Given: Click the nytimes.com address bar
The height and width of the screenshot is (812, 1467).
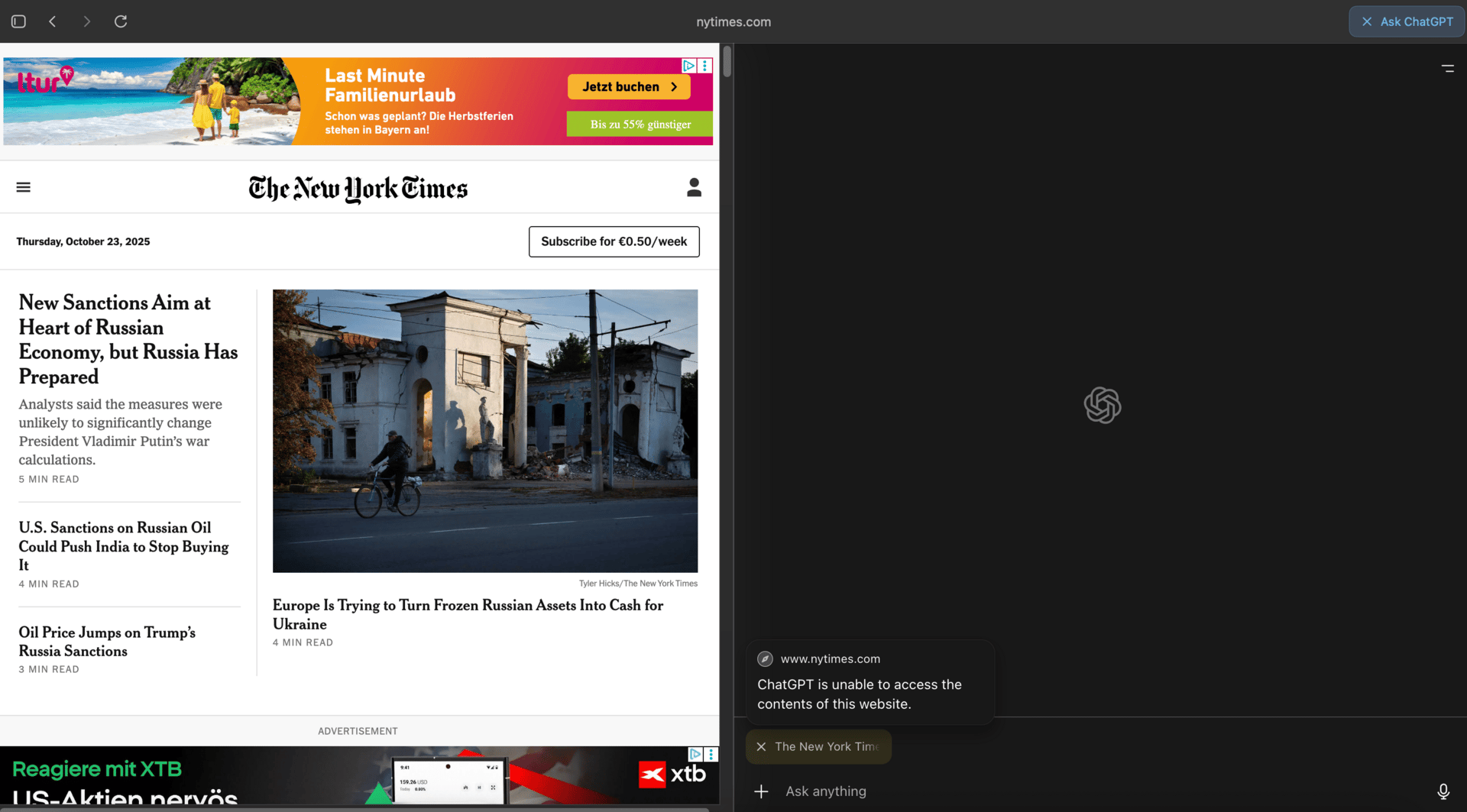Looking at the screenshot, I should click(x=733, y=21).
